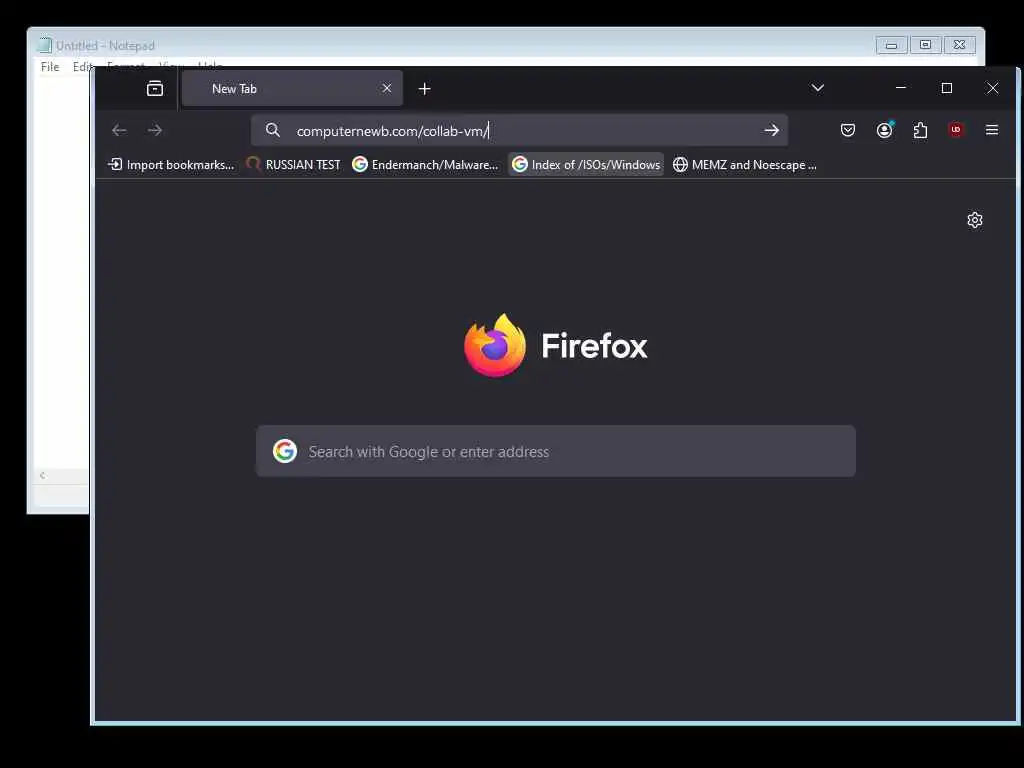Close the New Tab tab
Screen dimensions: 1024x768
pos(387,88)
